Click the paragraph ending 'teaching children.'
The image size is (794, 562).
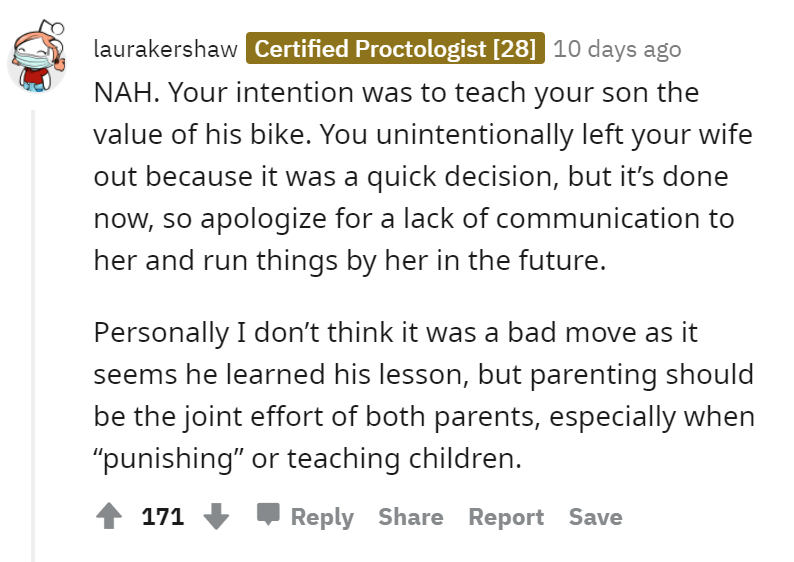coord(424,395)
